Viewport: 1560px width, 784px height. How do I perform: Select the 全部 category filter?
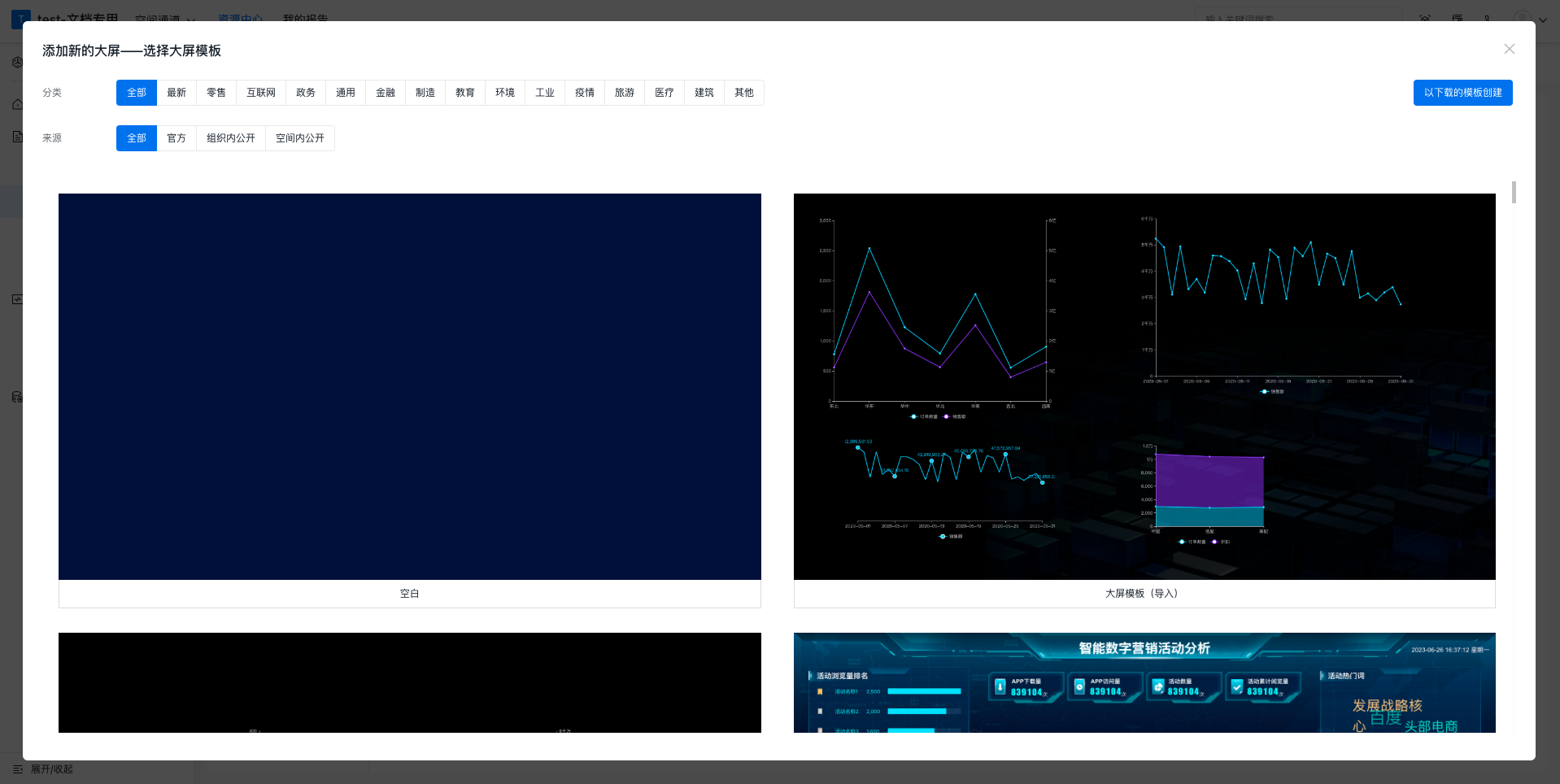click(x=137, y=93)
